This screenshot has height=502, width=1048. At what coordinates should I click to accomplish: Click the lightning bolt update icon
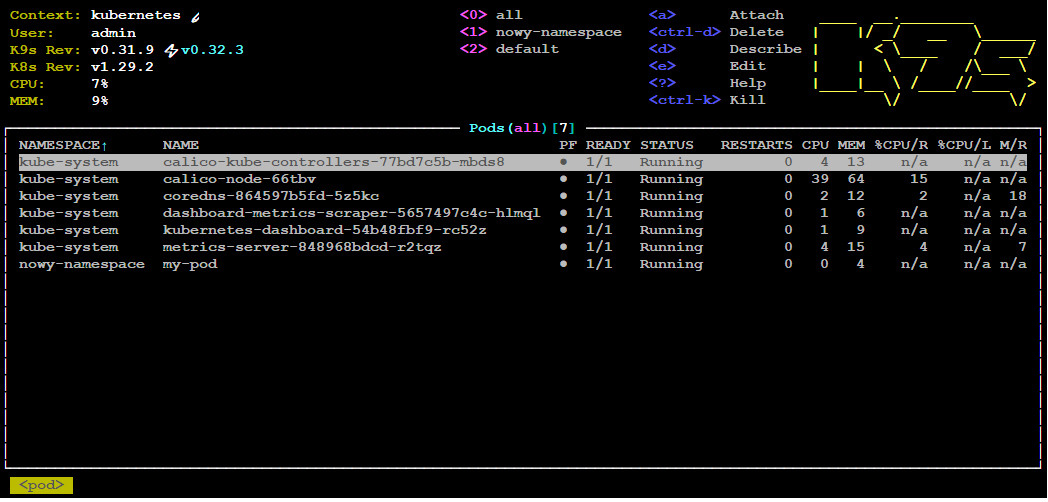[x=172, y=50]
